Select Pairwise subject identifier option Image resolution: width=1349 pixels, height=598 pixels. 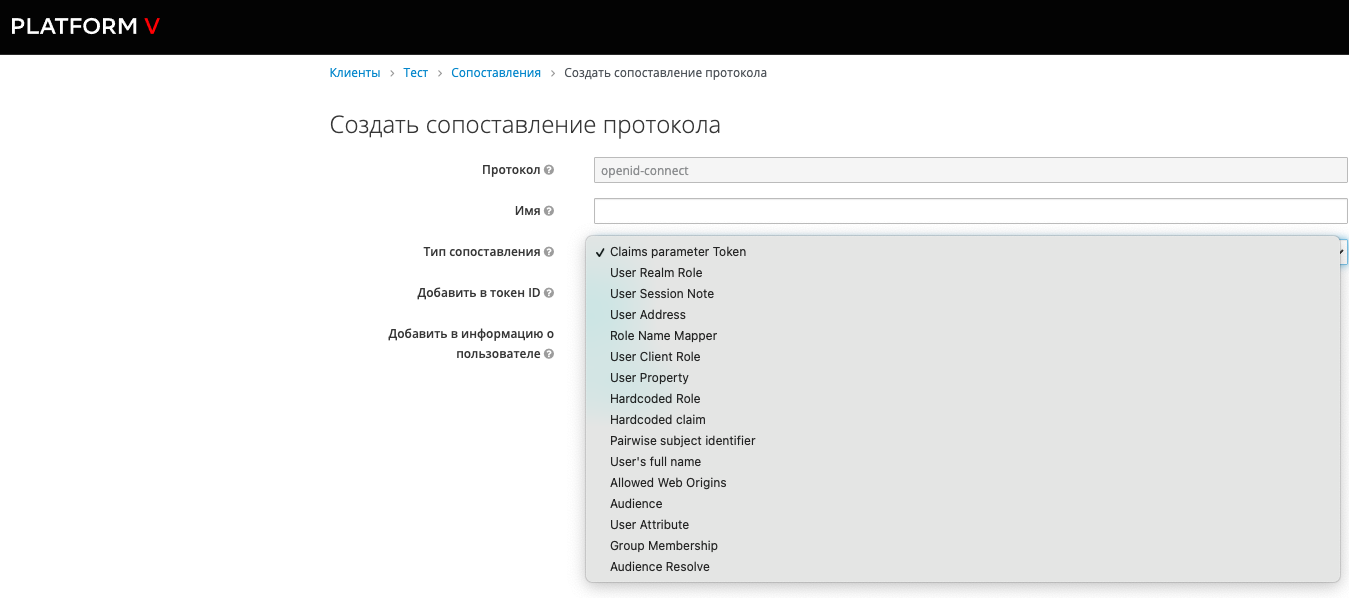click(682, 441)
